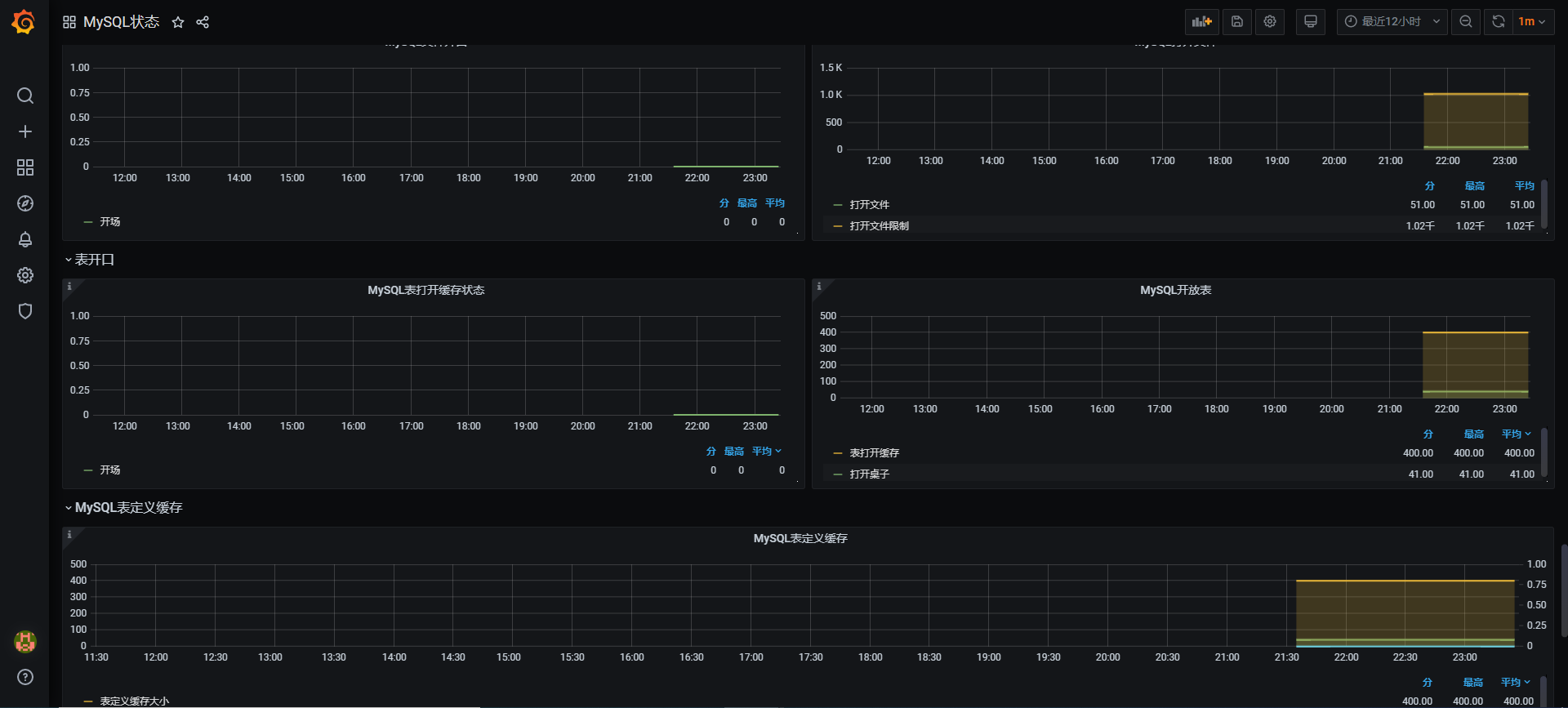Save the dashboard
The height and width of the screenshot is (708, 1568).
point(1237,21)
